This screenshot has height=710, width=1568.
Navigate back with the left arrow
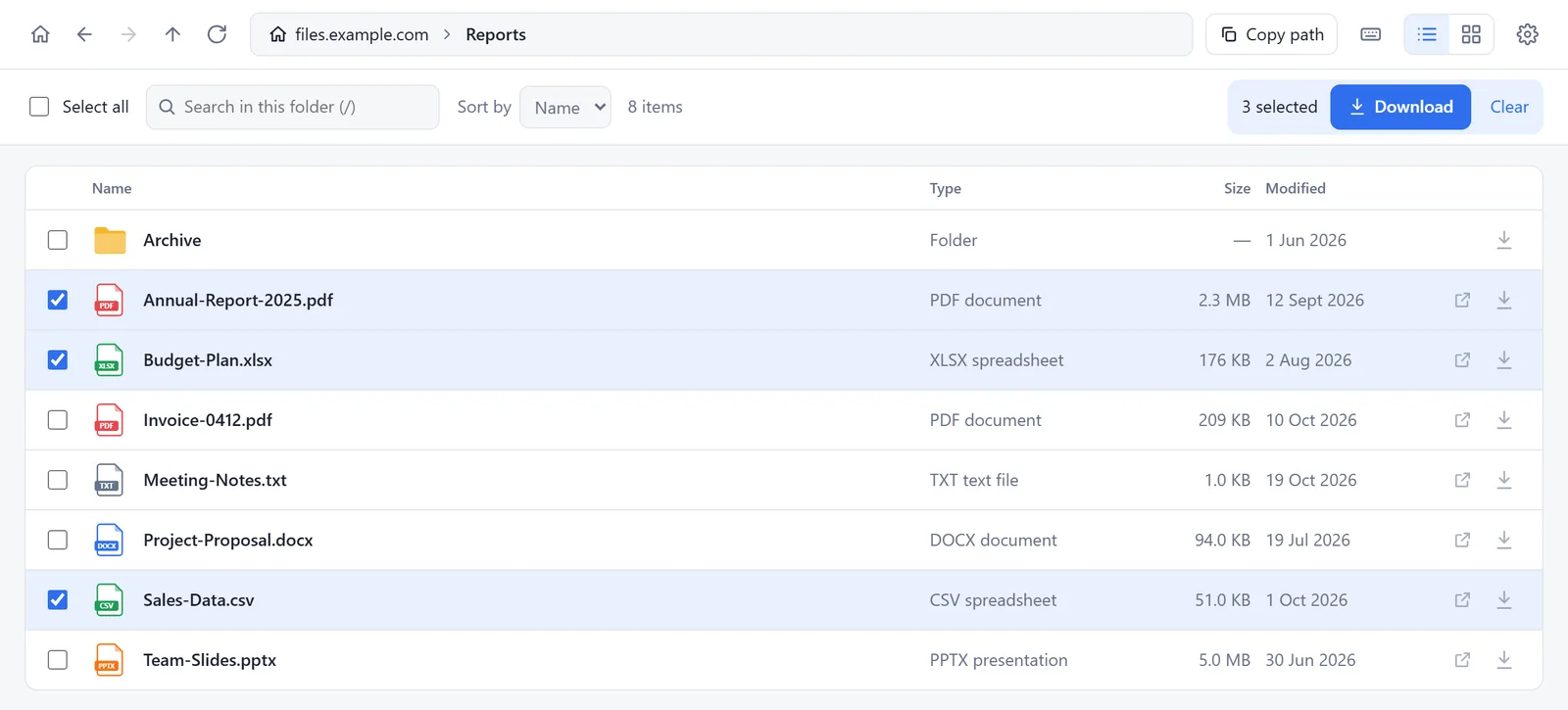[84, 34]
